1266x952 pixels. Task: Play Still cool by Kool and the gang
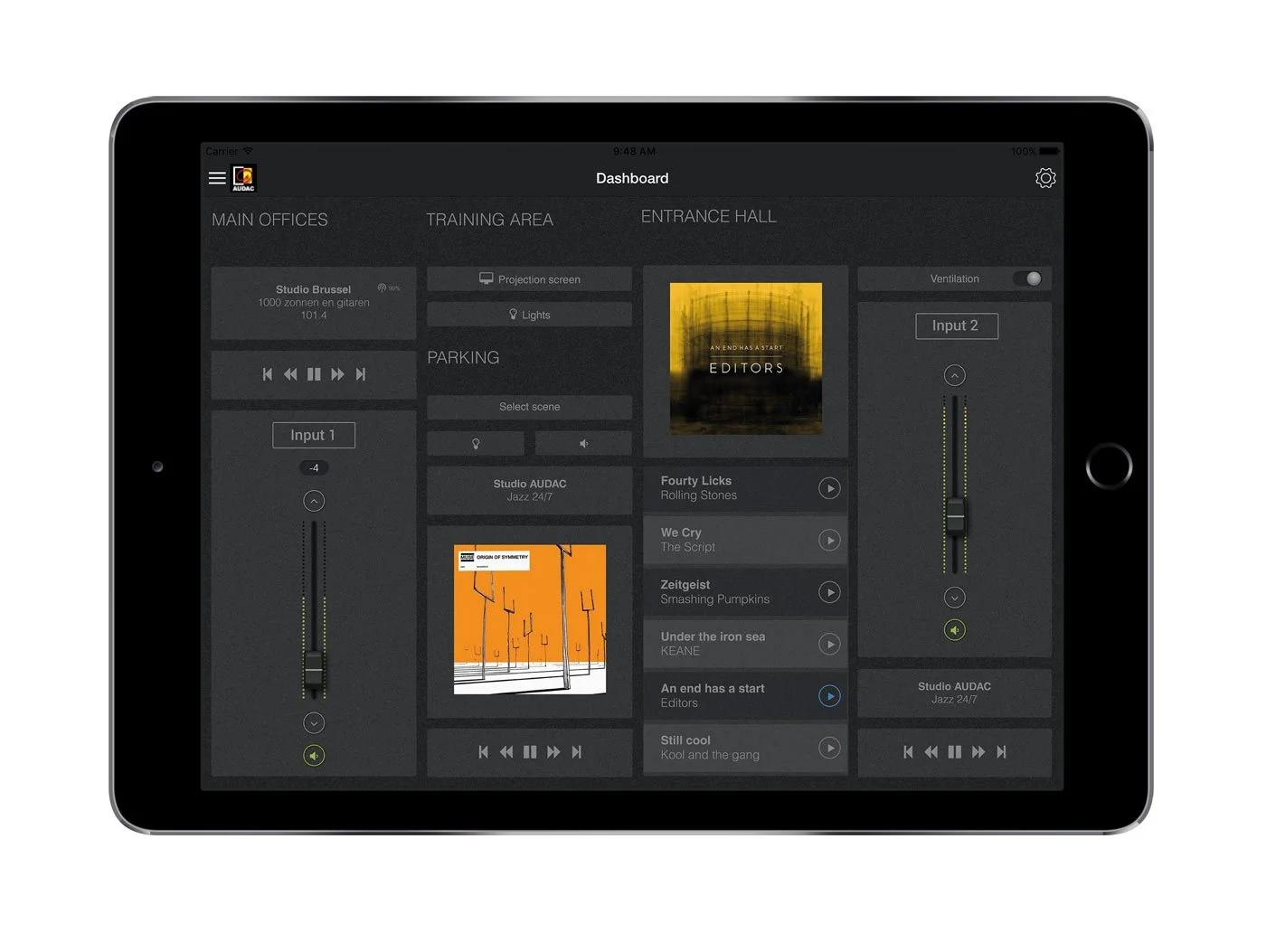tap(829, 748)
